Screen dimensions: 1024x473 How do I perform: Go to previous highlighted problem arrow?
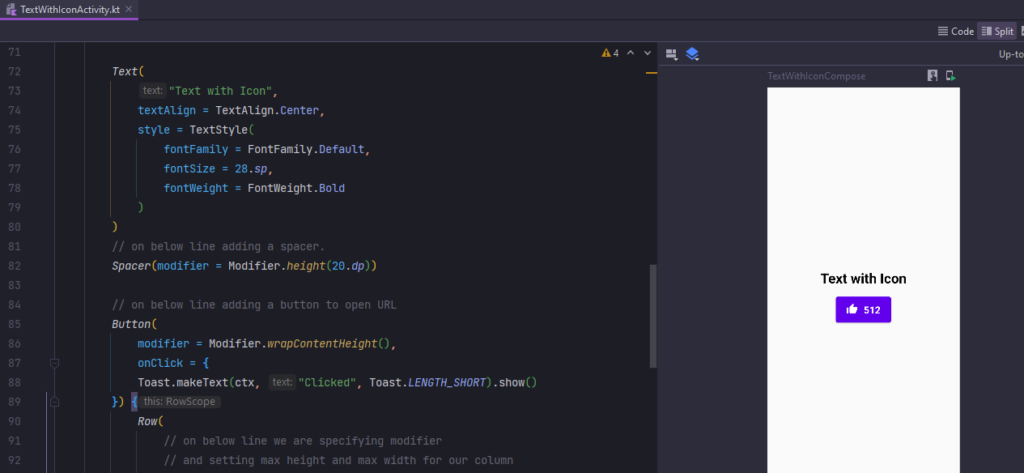coord(630,53)
